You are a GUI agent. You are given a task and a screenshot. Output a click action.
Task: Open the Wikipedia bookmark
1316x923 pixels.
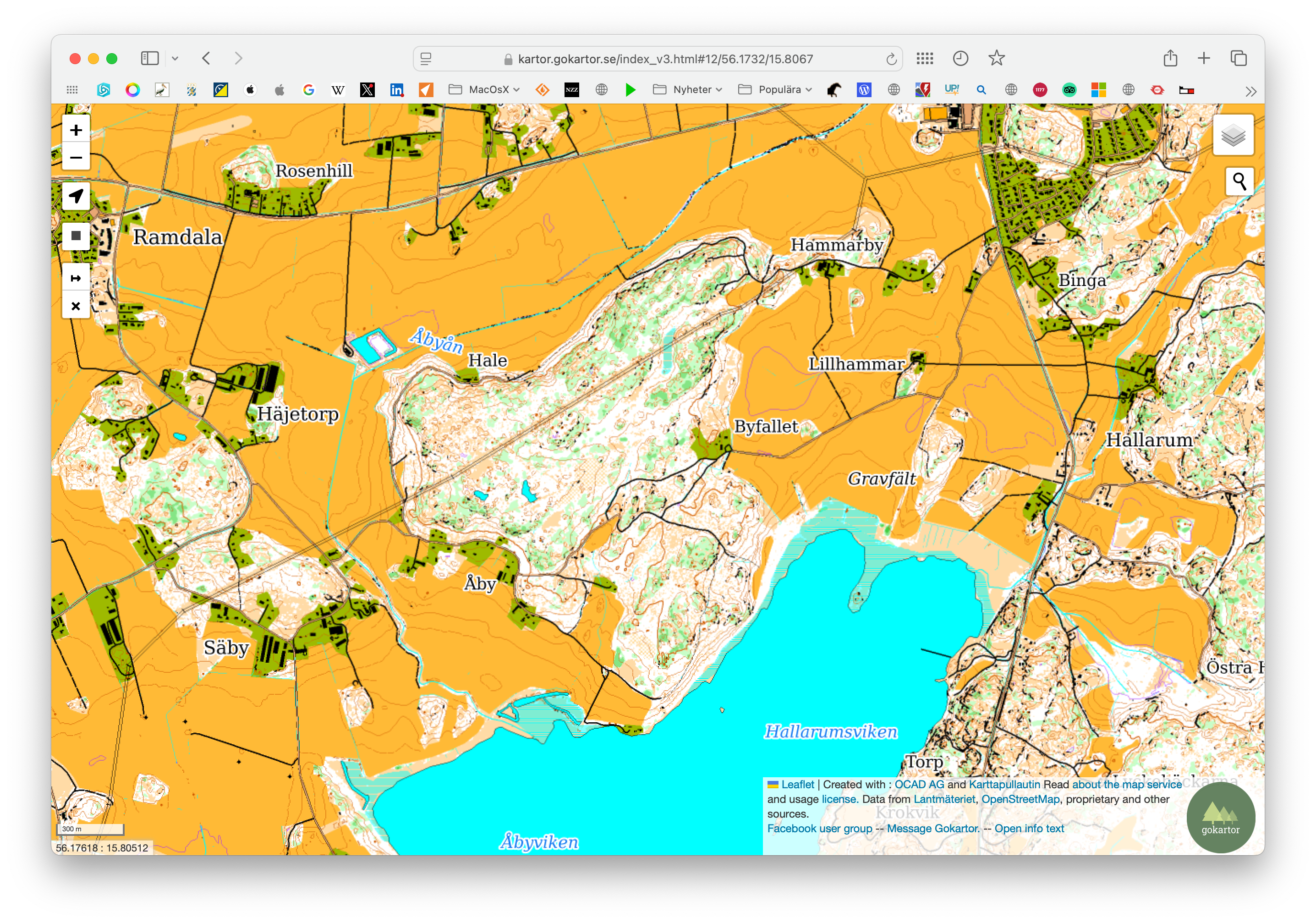[338, 89]
